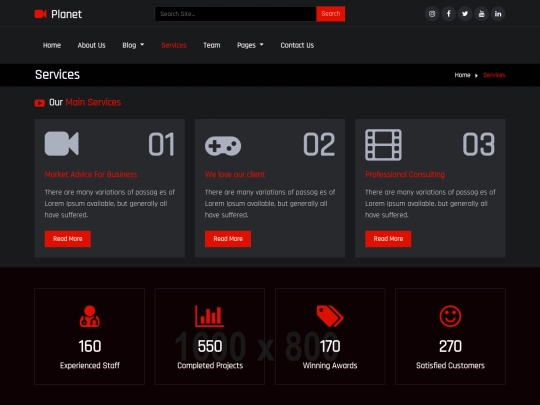
Task: Go to the Home nav item
Action: (x=52, y=45)
